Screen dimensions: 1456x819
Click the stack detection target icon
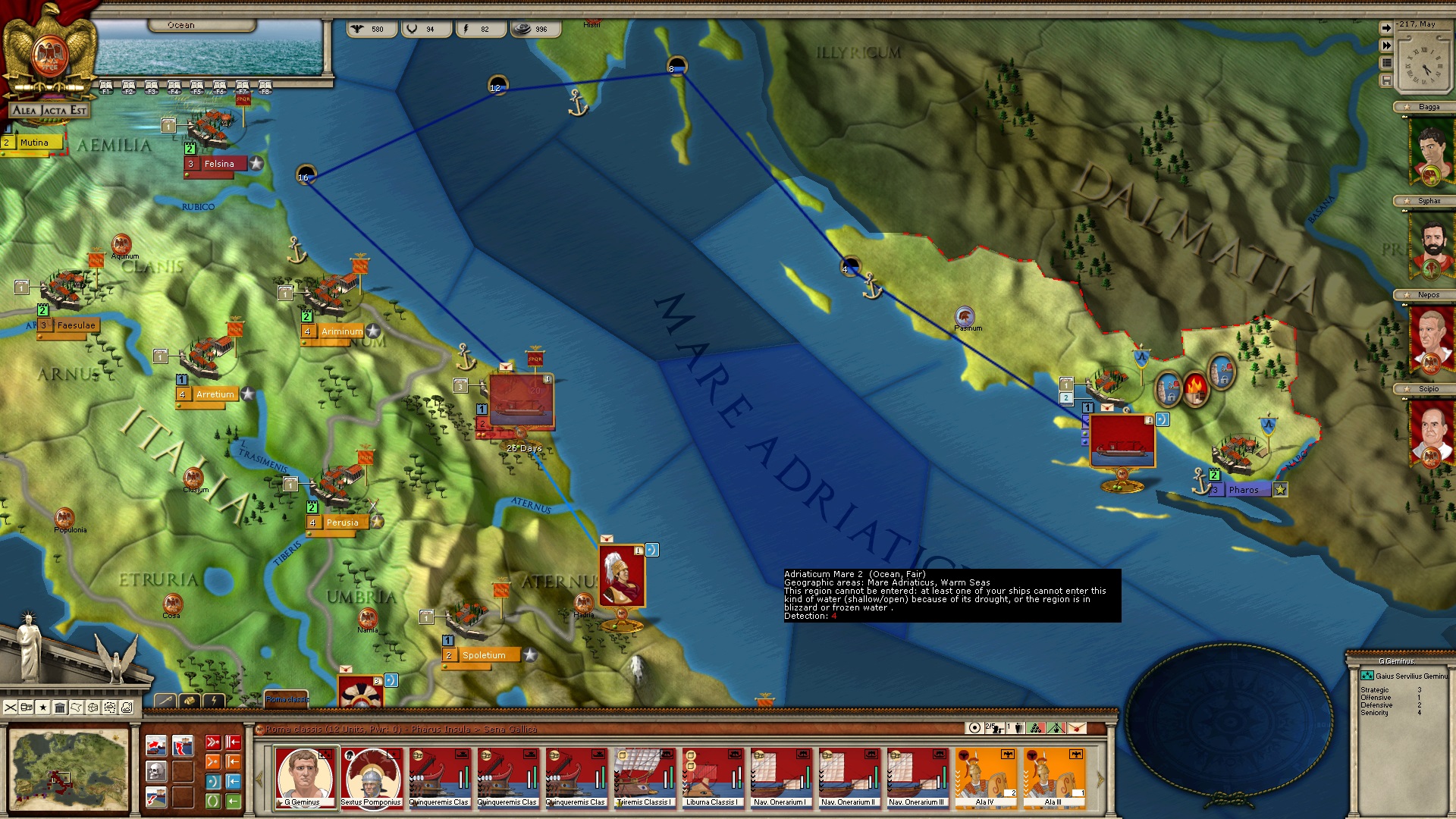(974, 728)
